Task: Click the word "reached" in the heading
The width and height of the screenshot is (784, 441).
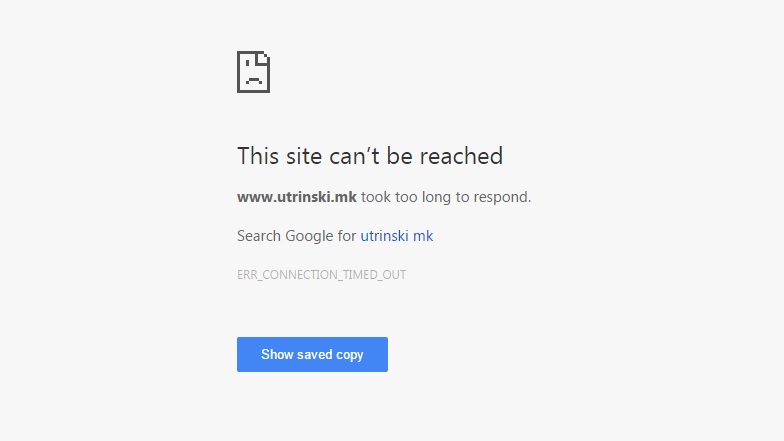Action: point(461,156)
